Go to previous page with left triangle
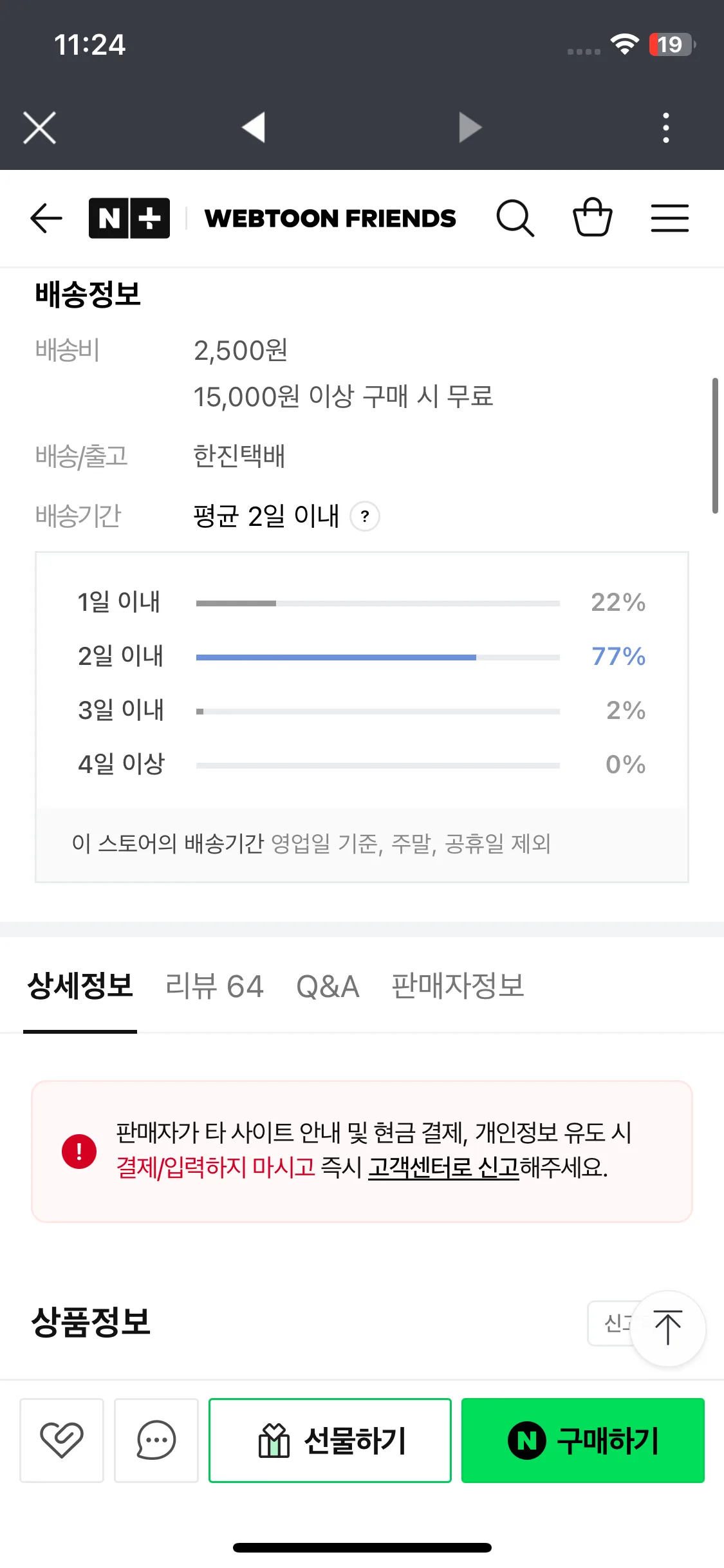Screen dimensions: 724x1568 point(254,127)
